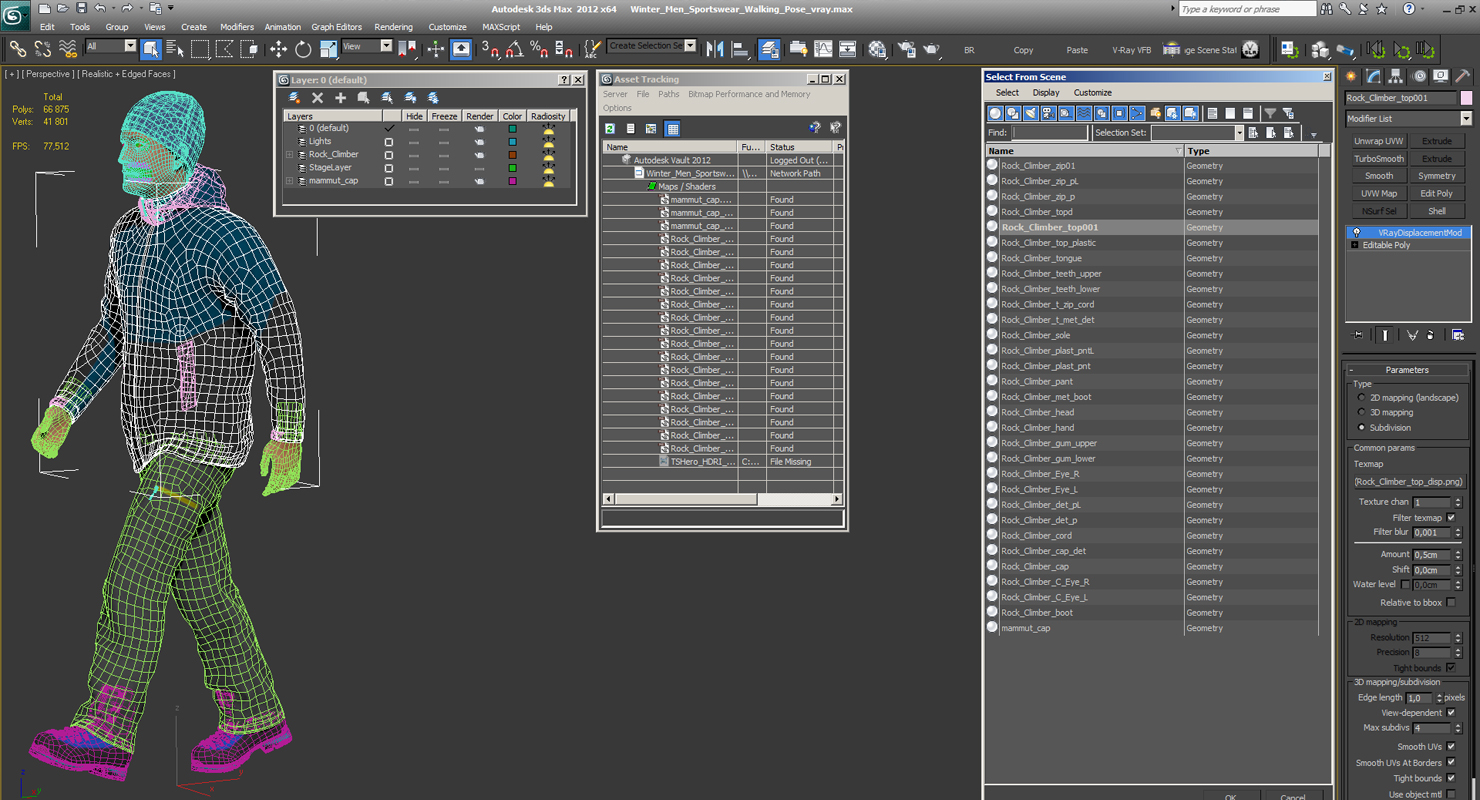
Task: Click Select All icon in Select From Scene
Action: [x=1212, y=113]
